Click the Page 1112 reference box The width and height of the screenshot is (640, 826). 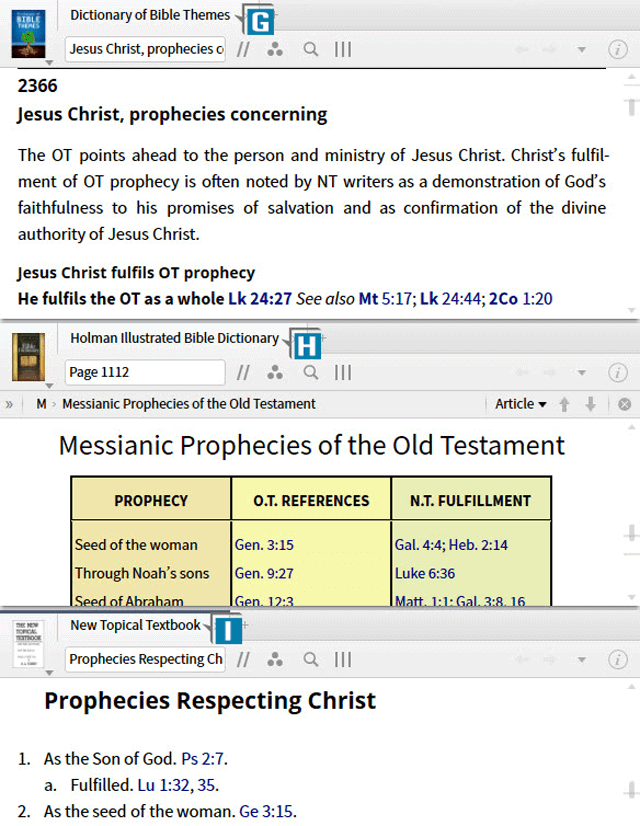[x=145, y=372]
